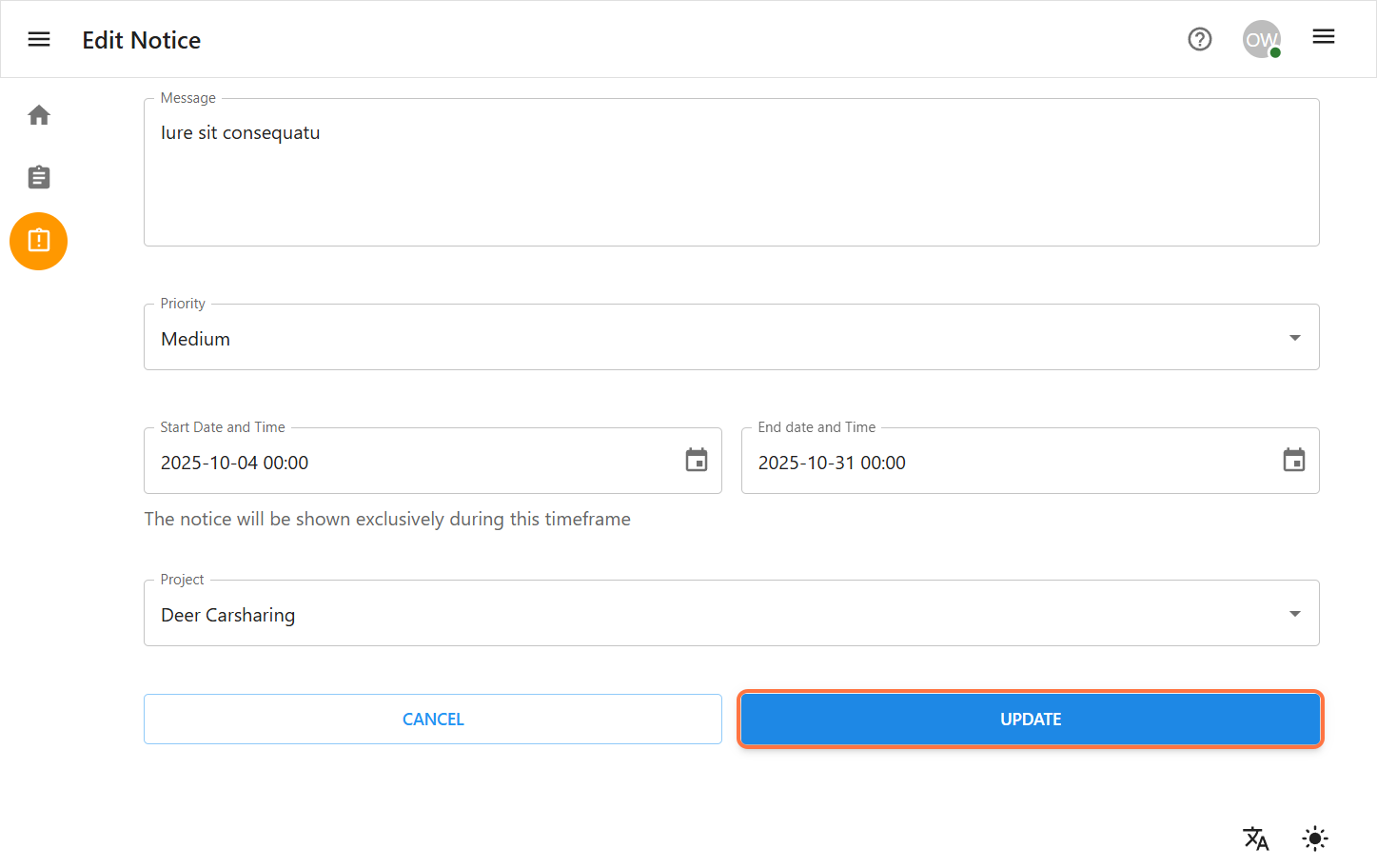Open the Priority dropdown showing Medium

pos(731,337)
